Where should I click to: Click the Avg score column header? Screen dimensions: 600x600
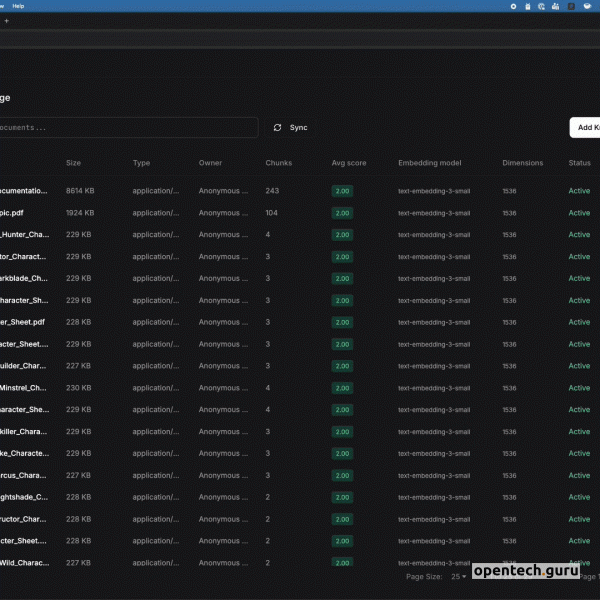pyautogui.click(x=349, y=163)
